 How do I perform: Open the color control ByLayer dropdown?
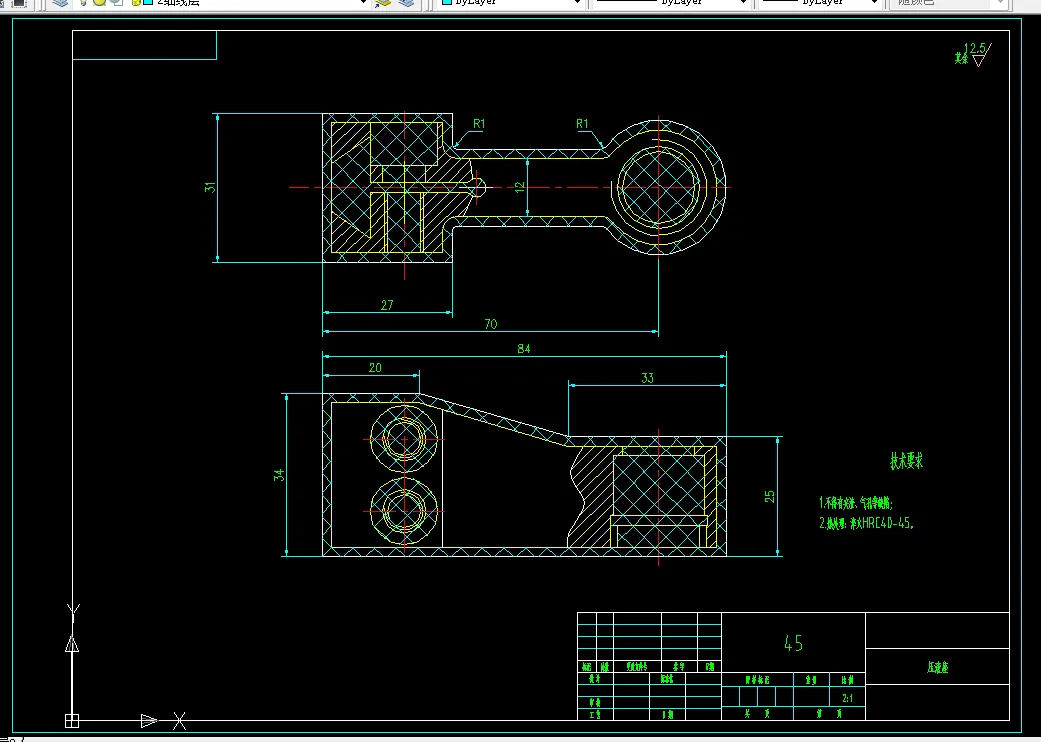(x=511, y=3)
